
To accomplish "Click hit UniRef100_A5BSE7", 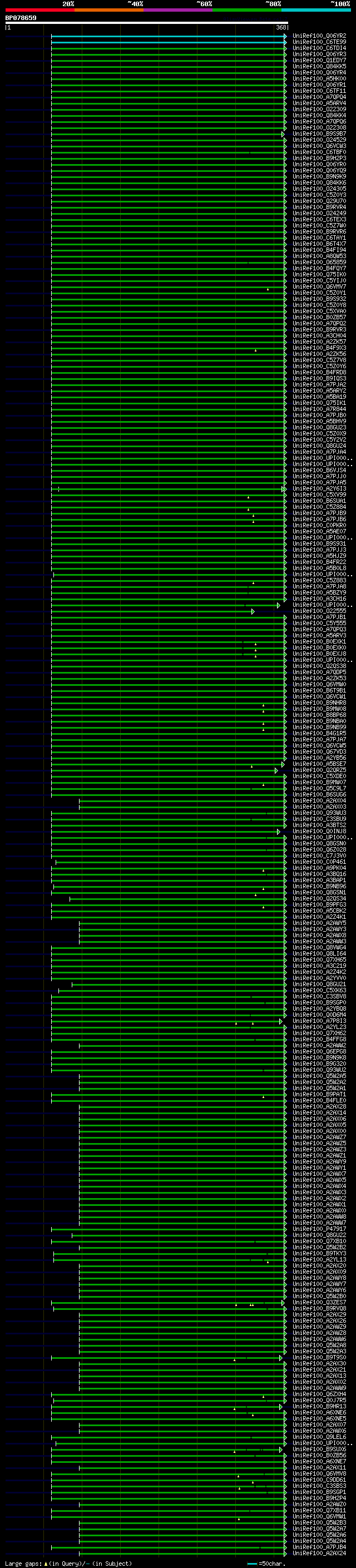I will tap(319, 764).
